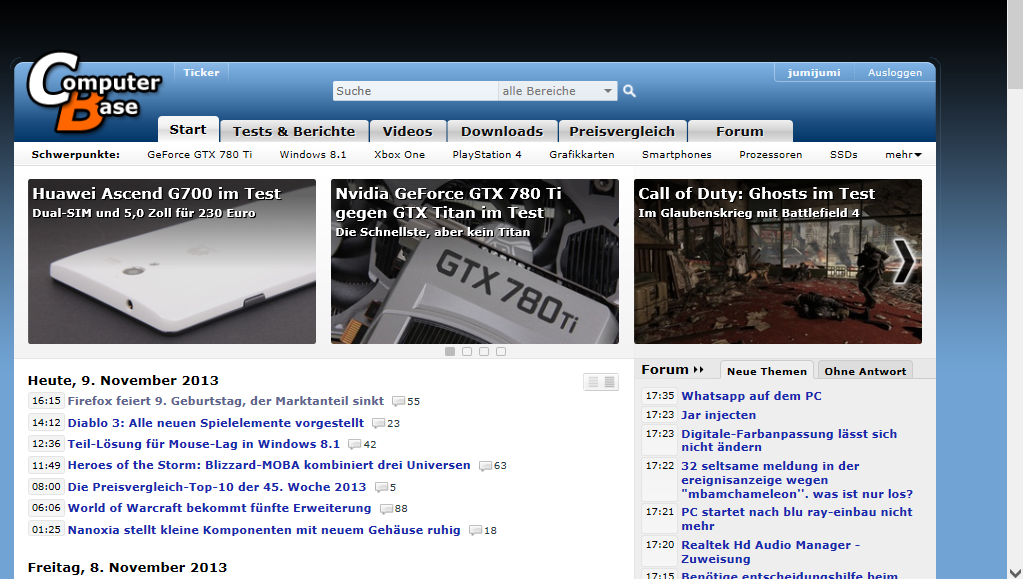Open Diablo 3 Spielelemente article

click(216, 423)
